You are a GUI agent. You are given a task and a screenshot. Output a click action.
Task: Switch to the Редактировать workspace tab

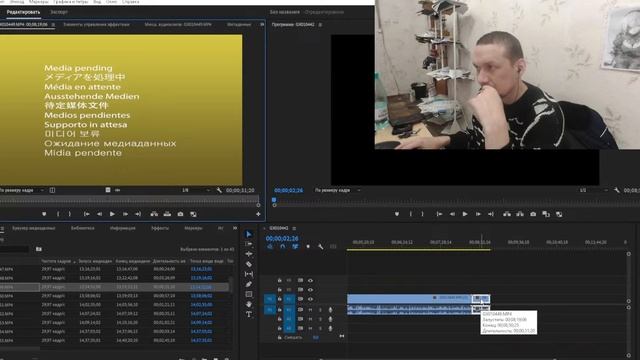(x=23, y=12)
